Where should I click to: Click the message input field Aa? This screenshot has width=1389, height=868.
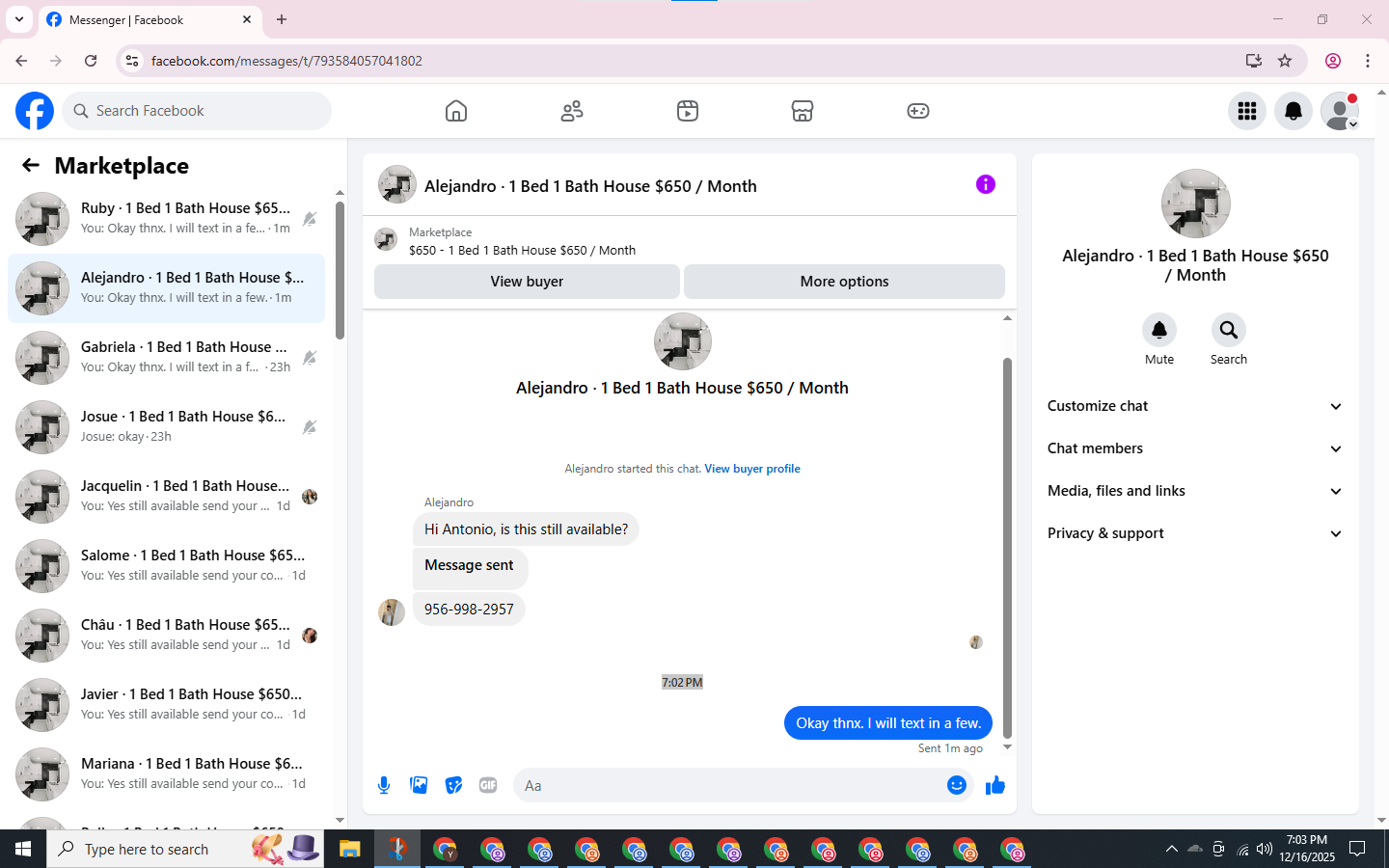coord(729,785)
